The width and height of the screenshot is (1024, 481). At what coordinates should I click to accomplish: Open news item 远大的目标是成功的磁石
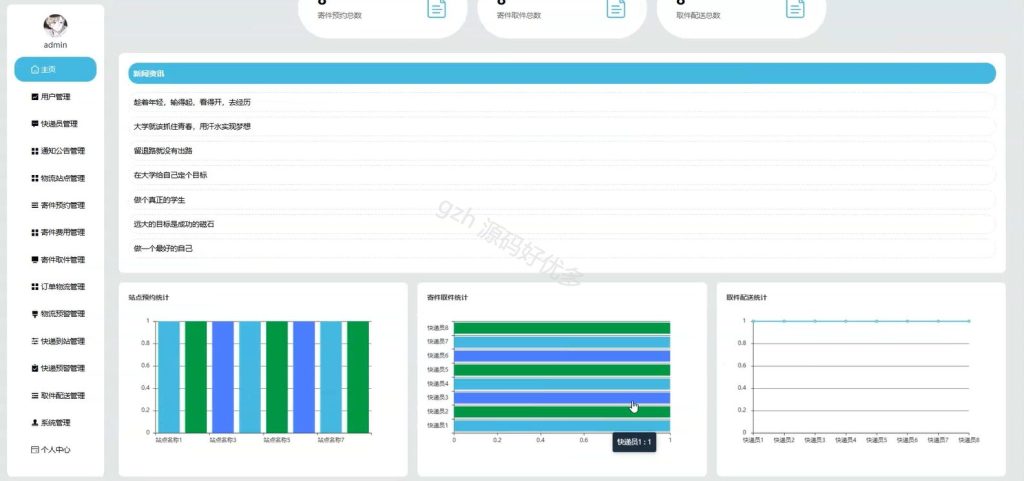(562, 224)
